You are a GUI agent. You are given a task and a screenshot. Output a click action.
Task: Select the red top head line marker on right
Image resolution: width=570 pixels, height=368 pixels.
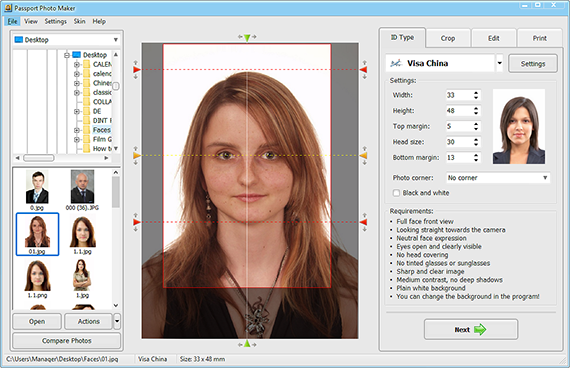coord(364,69)
